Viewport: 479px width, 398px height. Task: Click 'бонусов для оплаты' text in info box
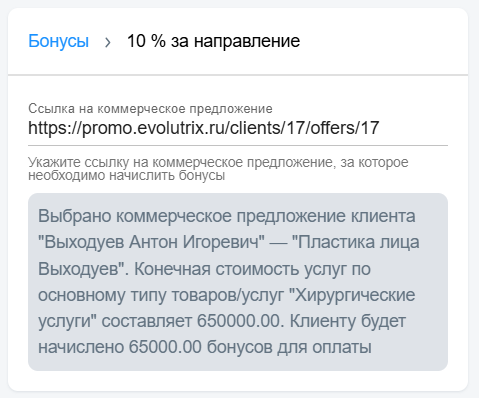[x=289, y=347]
